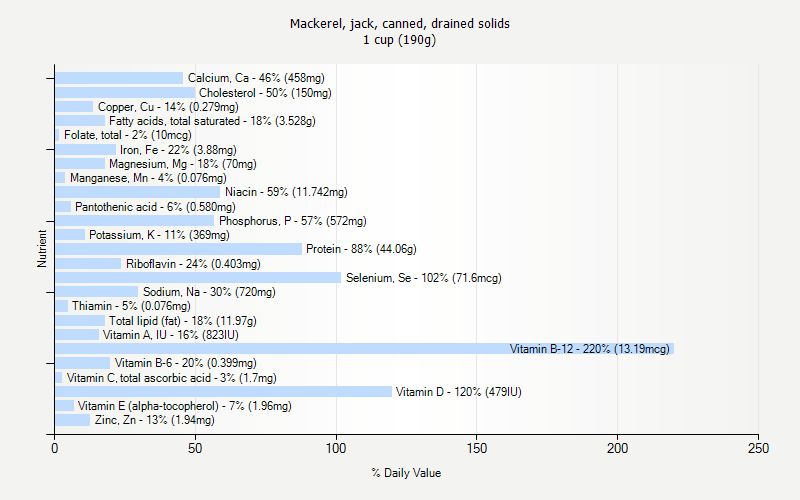The image size is (800, 500).
Task: Click the '200' x-axis tick label
Action: click(617, 448)
